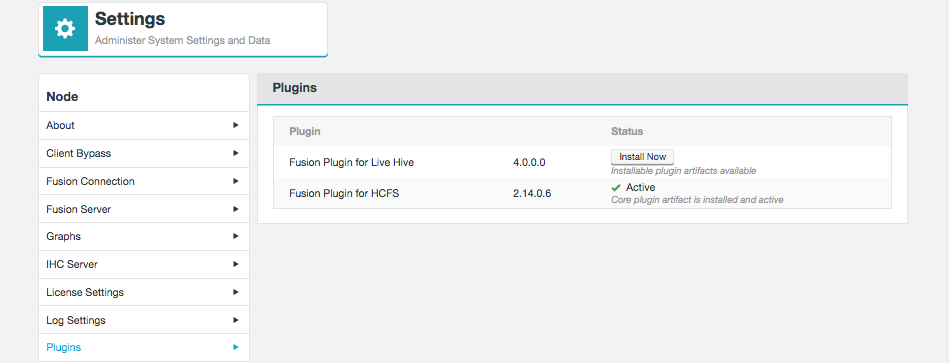Click the arrow beside Client Bypass
Viewport: 950px width, 363px height.
coord(236,153)
